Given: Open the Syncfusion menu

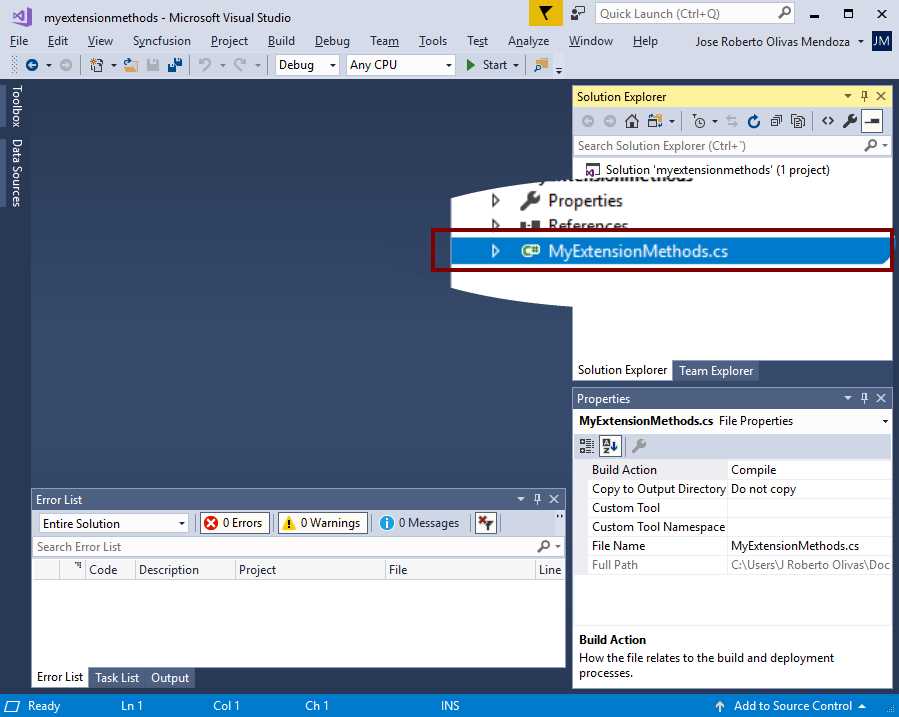Looking at the screenshot, I should (x=162, y=41).
